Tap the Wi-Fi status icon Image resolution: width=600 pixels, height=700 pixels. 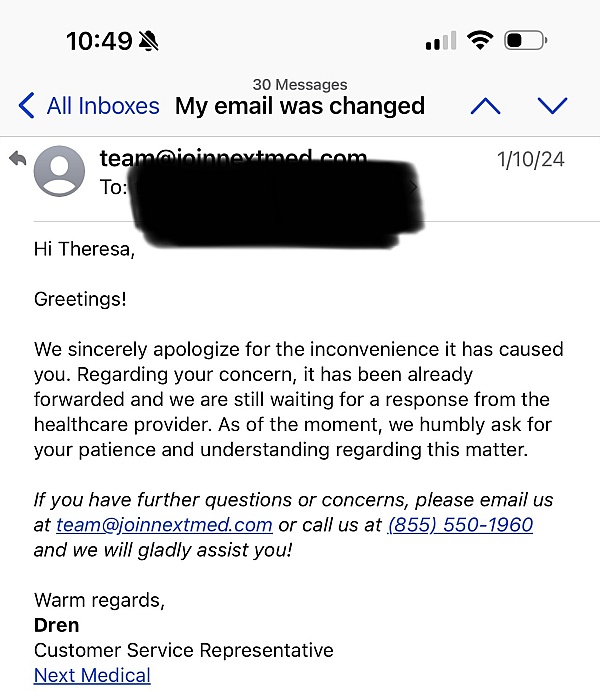(480, 41)
